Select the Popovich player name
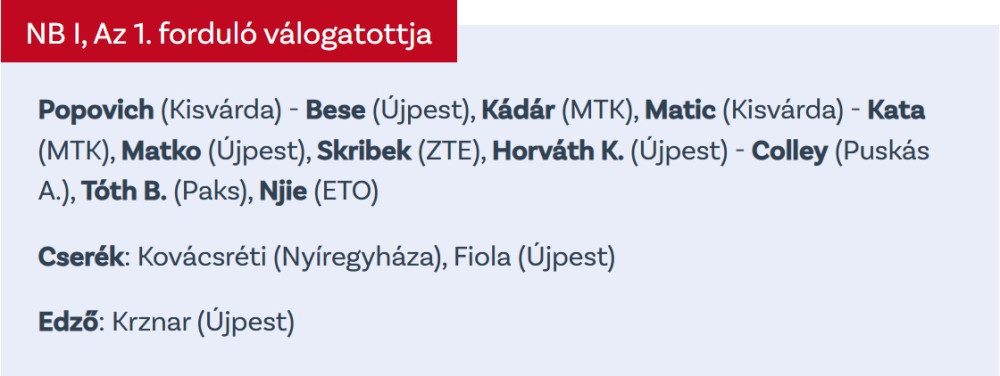Viewport: 1000px width, 376px height. click(96, 110)
